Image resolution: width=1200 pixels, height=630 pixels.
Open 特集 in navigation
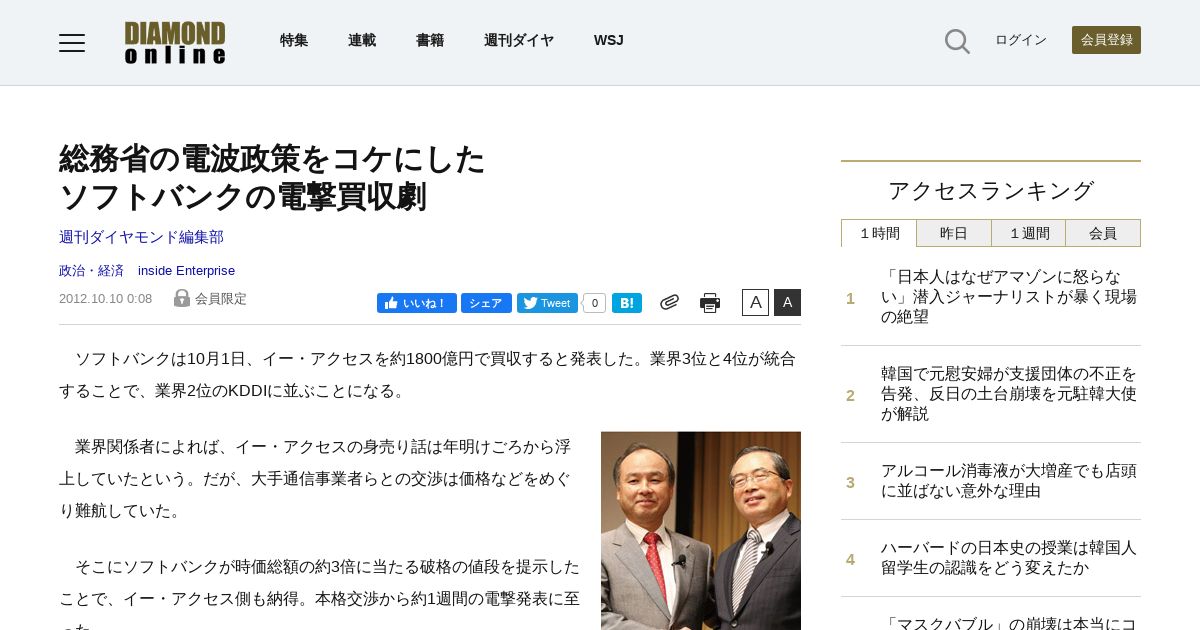pyautogui.click(x=294, y=40)
